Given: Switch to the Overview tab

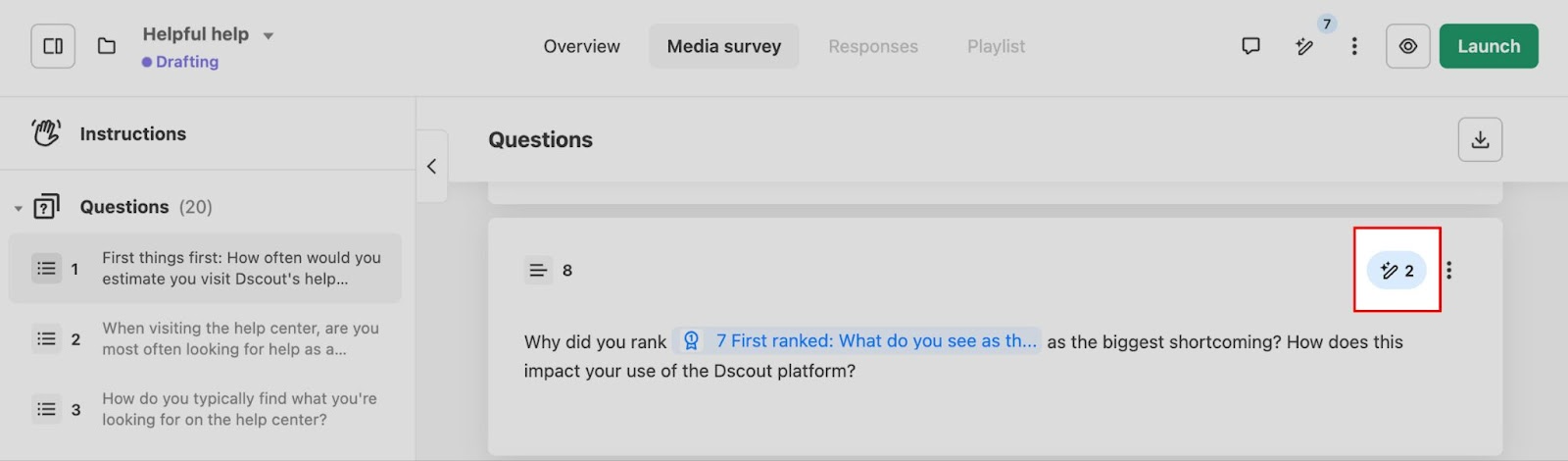Looking at the screenshot, I should coord(581,46).
